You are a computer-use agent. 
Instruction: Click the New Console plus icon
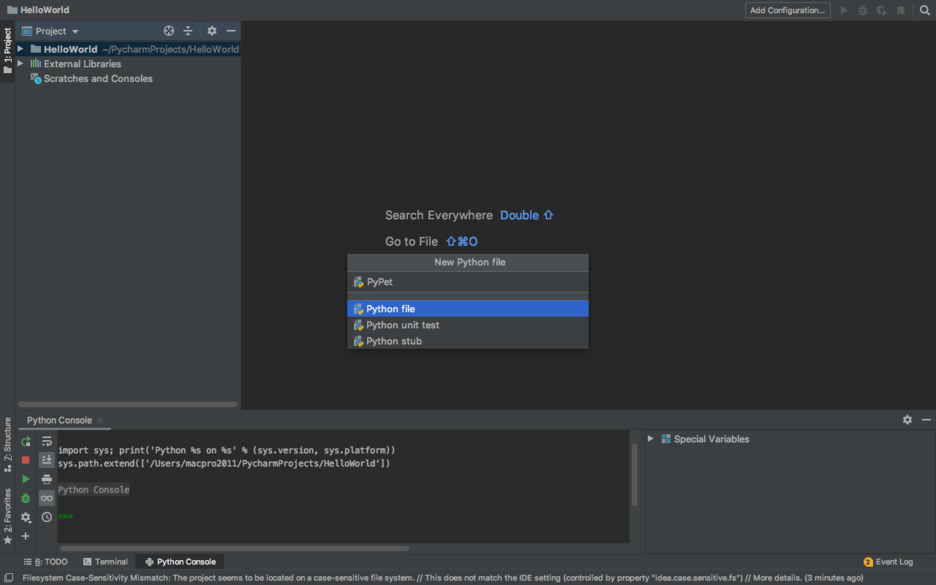tap(26, 536)
